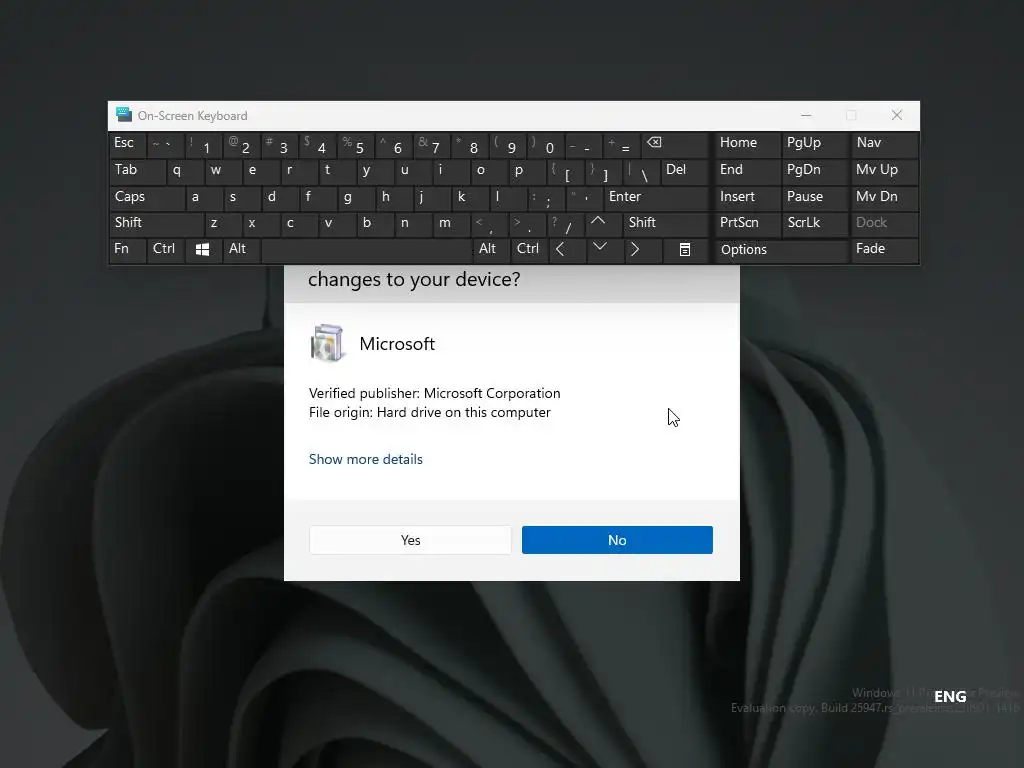Toggle the left Ctrl key

pyautogui.click(x=165, y=249)
